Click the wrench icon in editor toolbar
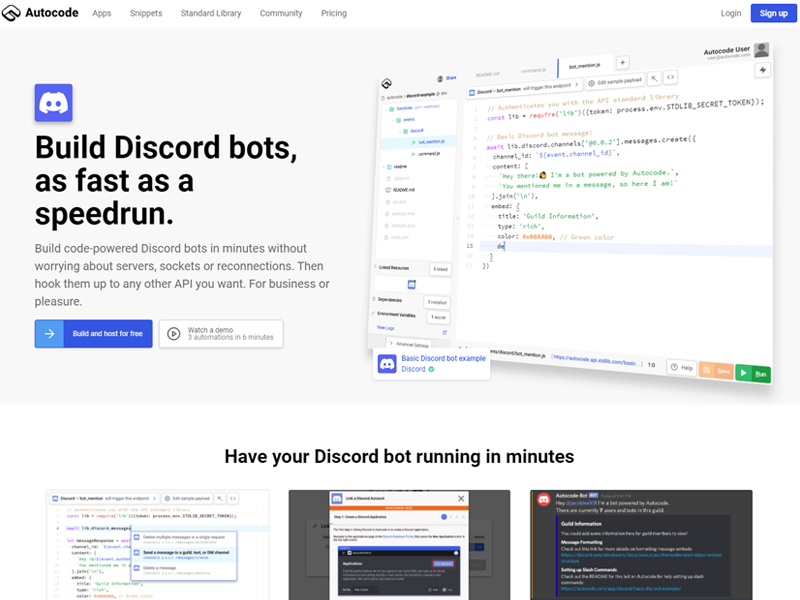 (654, 79)
